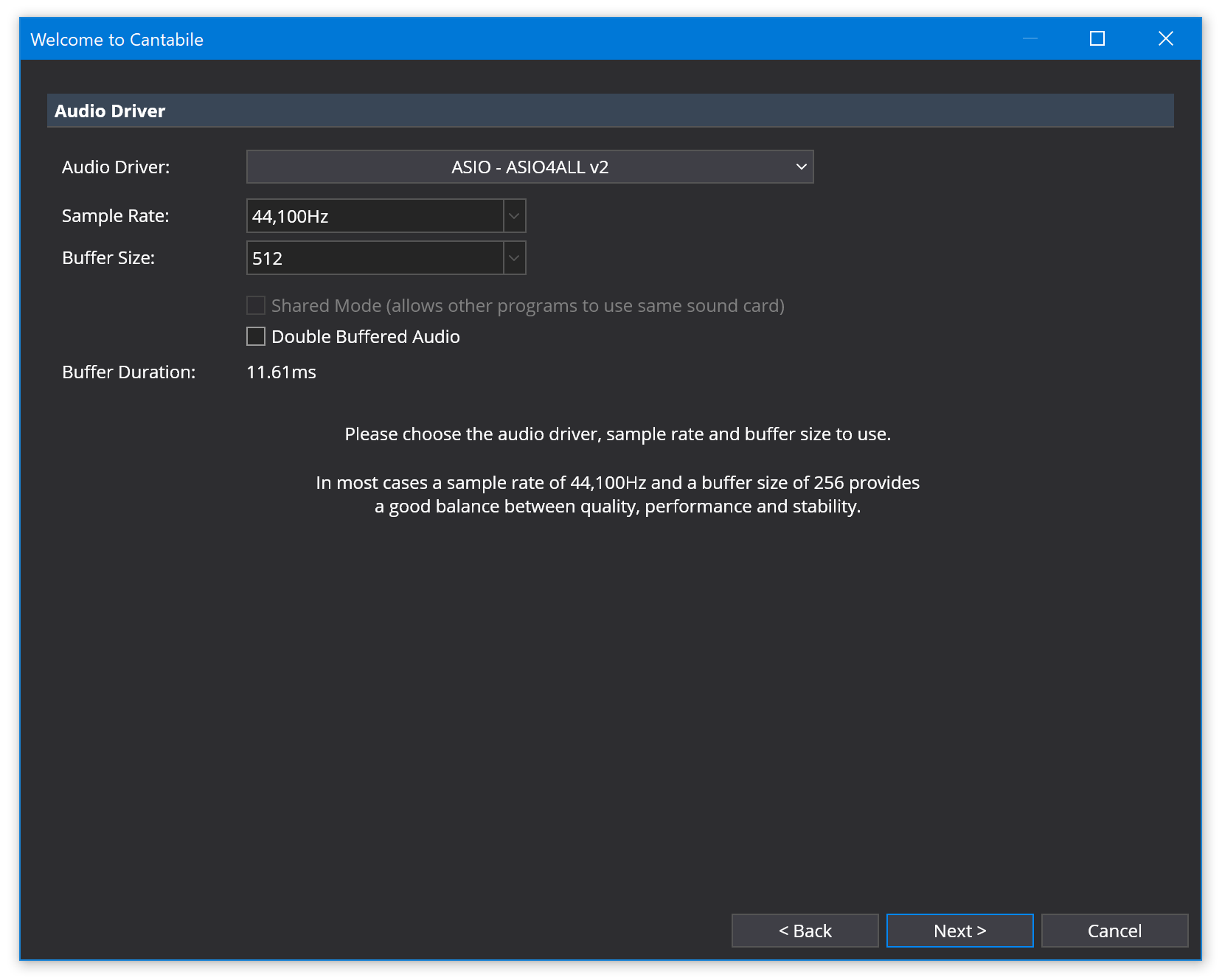Go to the Next page
The height and width of the screenshot is (980, 1222).
click(x=959, y=931)
